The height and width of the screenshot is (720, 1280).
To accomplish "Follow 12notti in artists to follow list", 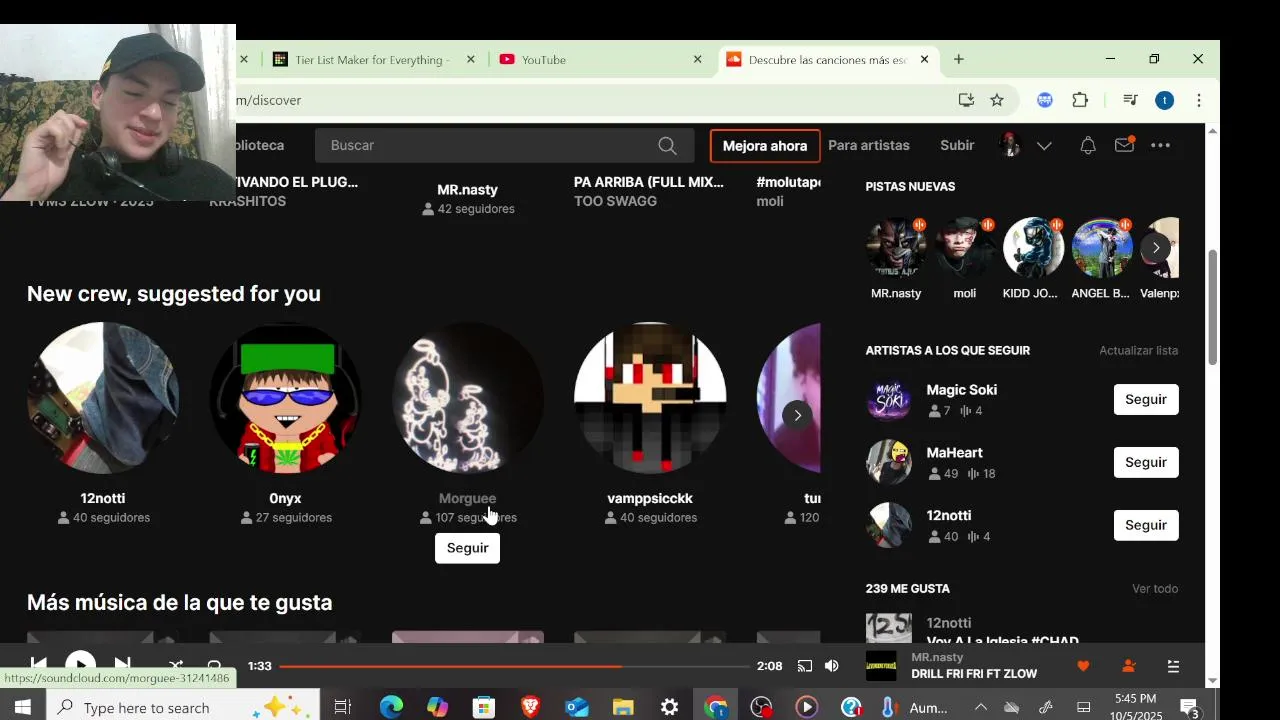I will (x=1146, y=525).
